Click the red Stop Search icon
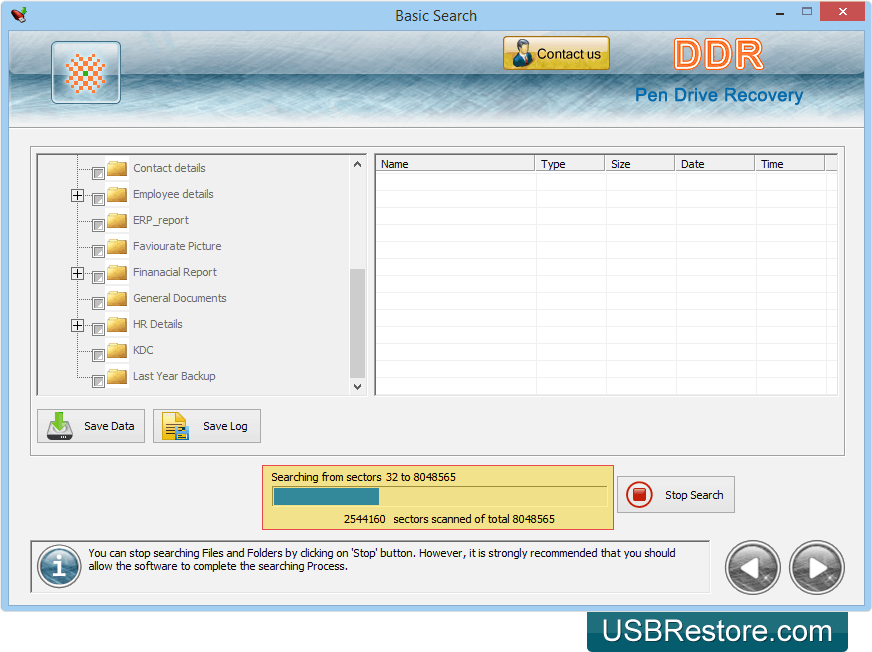872x652 pixels. pos(639,495)
